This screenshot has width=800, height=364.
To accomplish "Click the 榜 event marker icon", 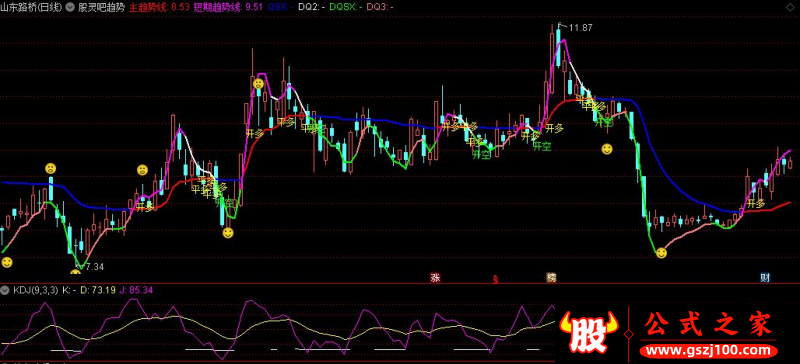I will pos(552,278).
